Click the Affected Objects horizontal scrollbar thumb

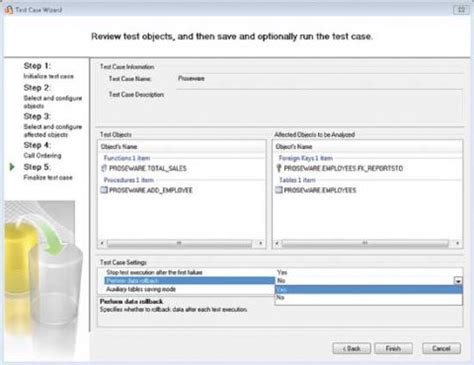click(365, 243)
